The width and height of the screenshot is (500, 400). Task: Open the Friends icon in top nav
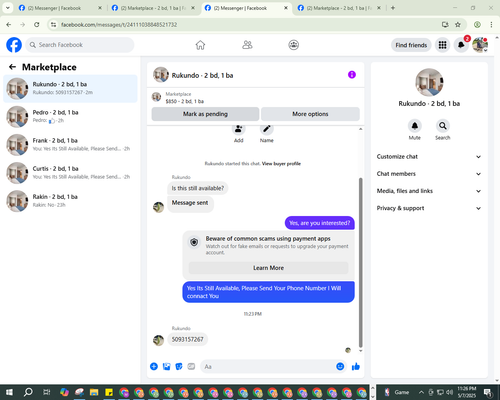(x=247, y=45)
